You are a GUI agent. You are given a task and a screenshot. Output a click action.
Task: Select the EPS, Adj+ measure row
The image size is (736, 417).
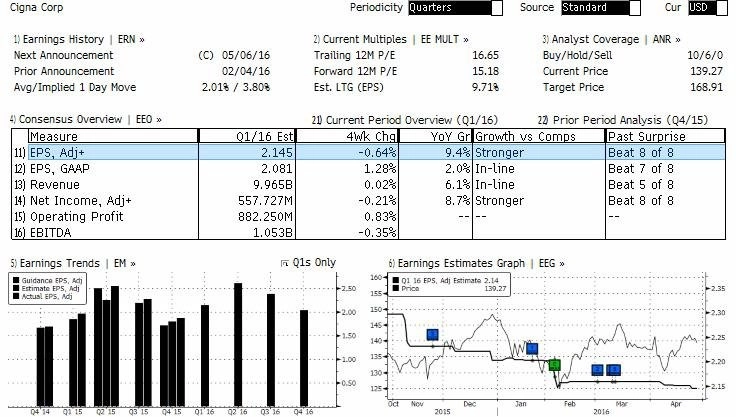click(368, 152)
